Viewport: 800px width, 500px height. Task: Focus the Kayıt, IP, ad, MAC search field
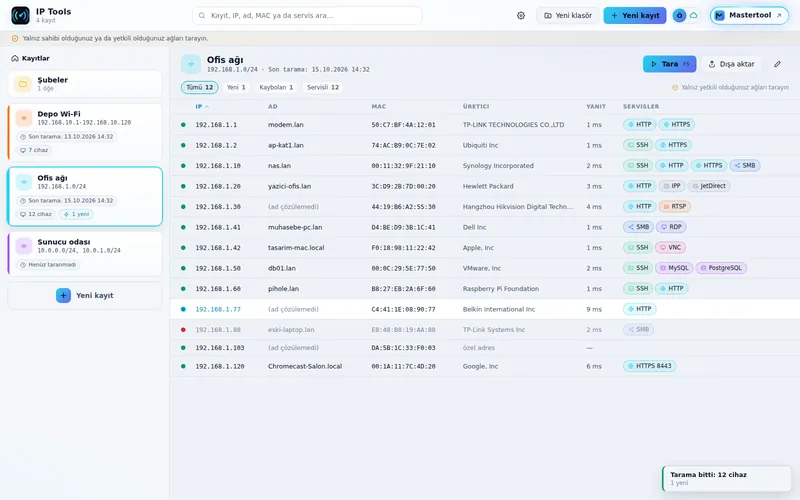pyautogui.click(x=307, y=15)
